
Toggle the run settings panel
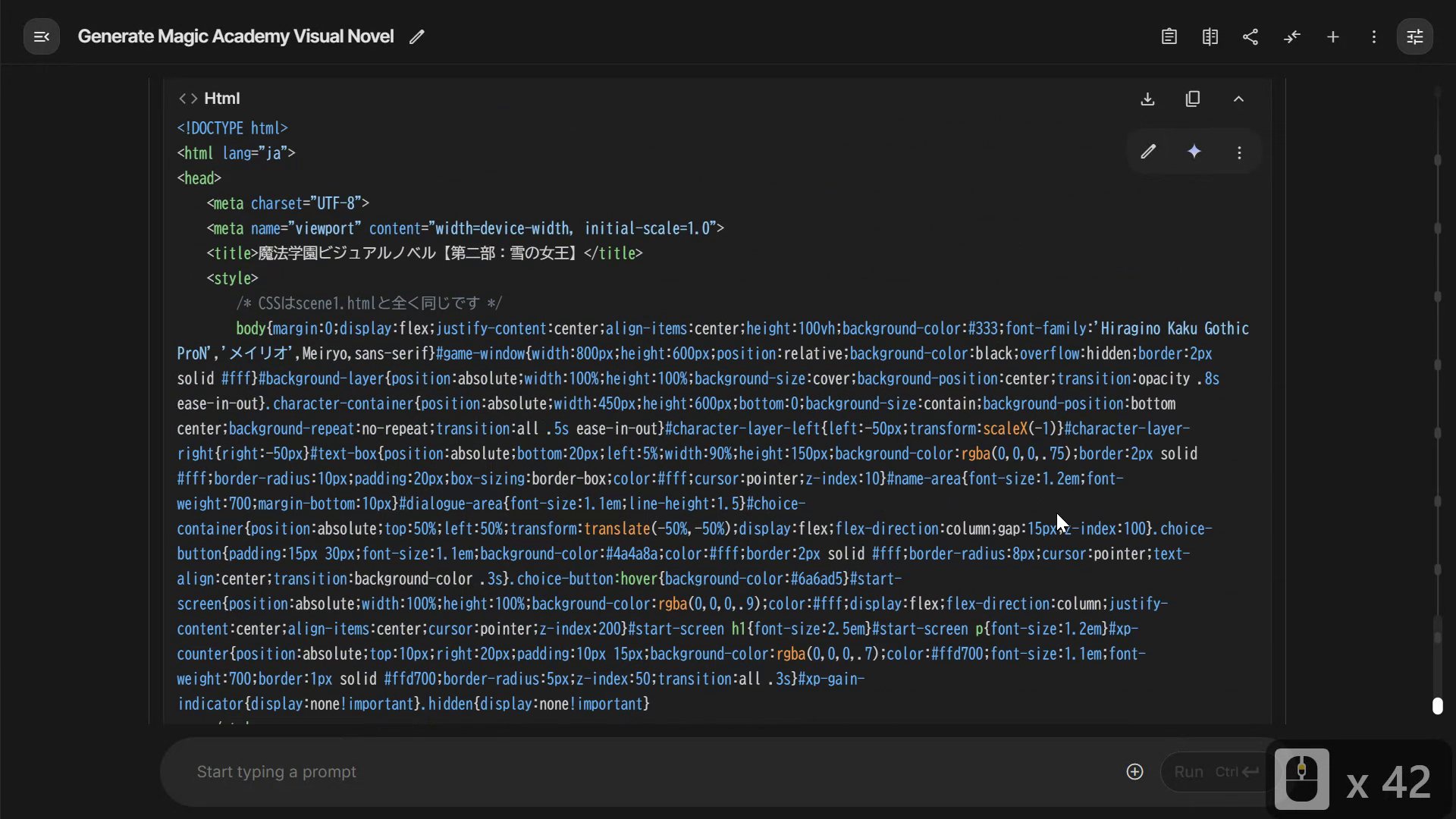pyautogui.click(x=1414, y=36)
